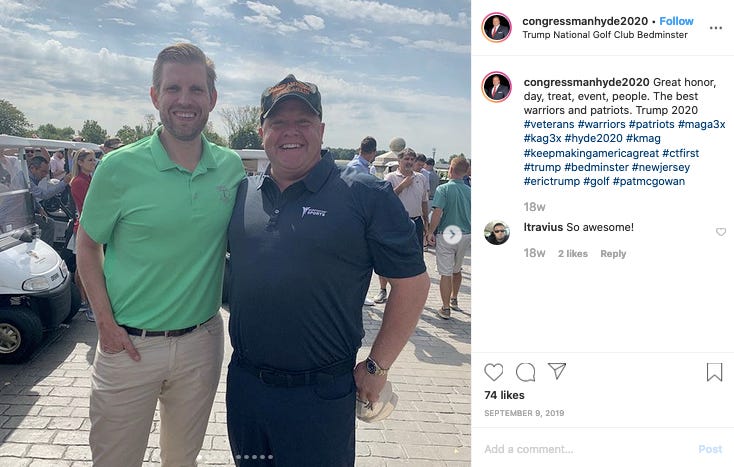Follow congressmanhyde2020 account
Image resolution: width=734 pixels, height=467 pixels.
point(676,21)
